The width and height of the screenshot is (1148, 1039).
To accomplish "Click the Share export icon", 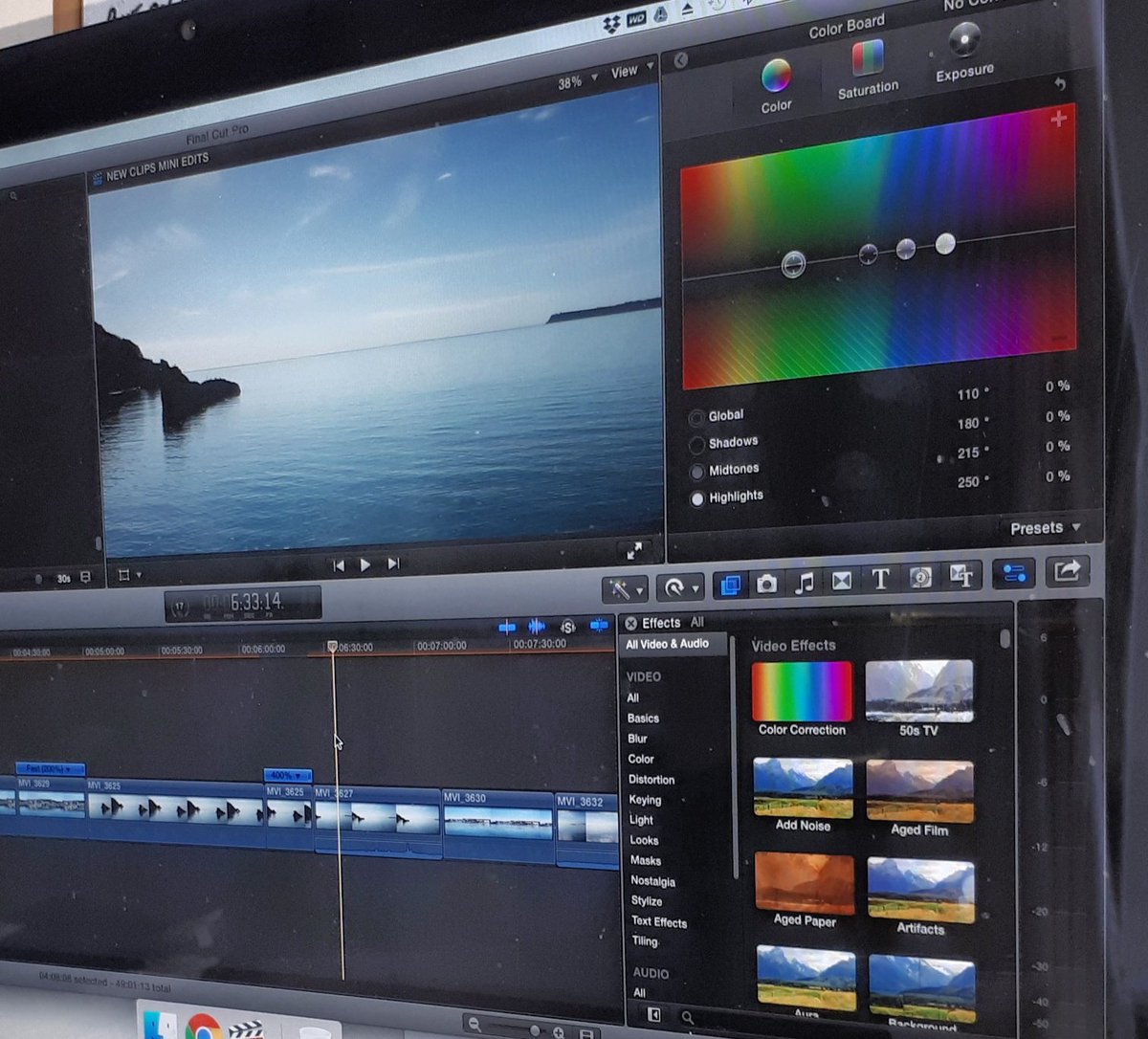I will [1067, 571].
